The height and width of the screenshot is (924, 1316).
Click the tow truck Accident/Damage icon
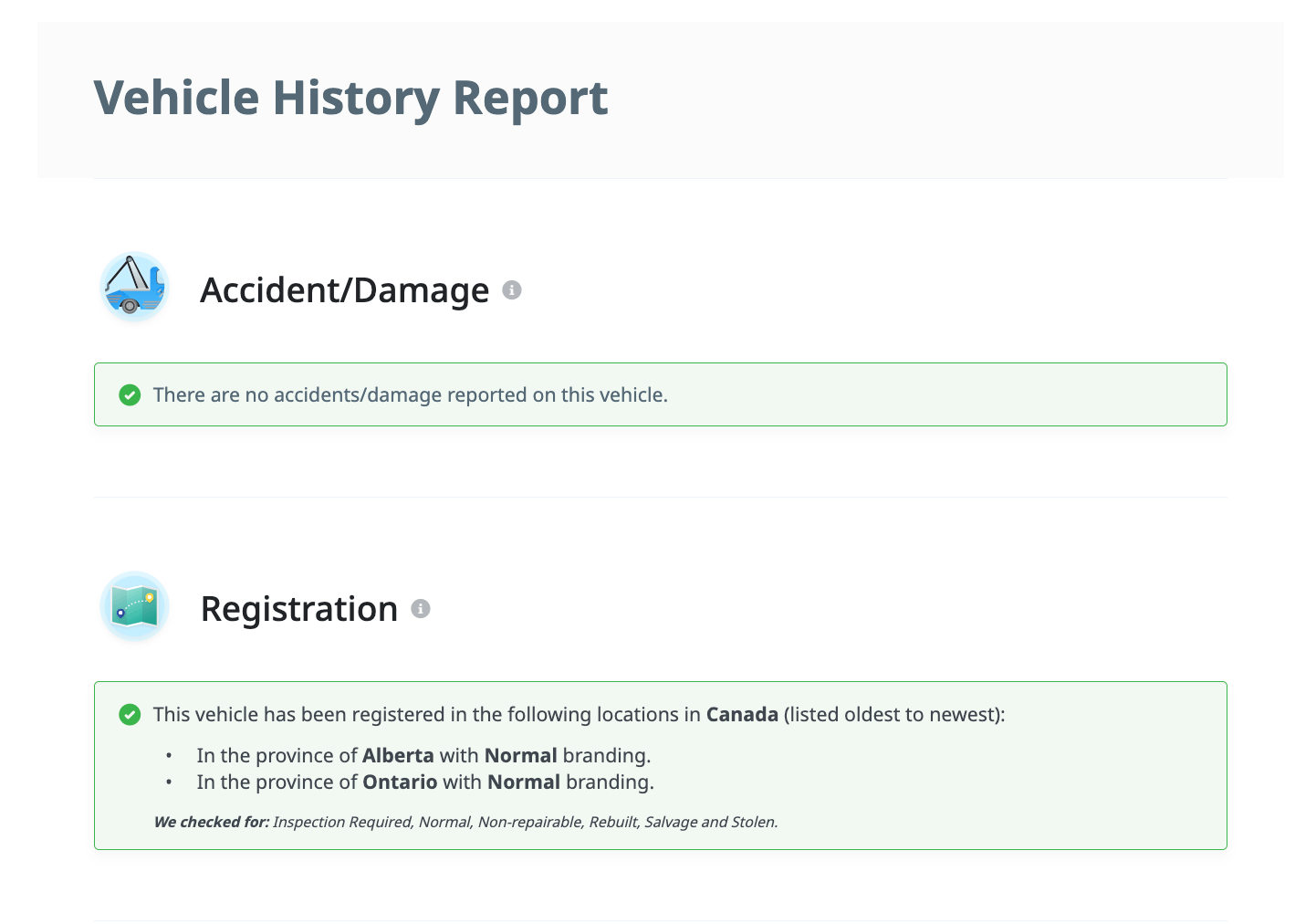(134, 288)
